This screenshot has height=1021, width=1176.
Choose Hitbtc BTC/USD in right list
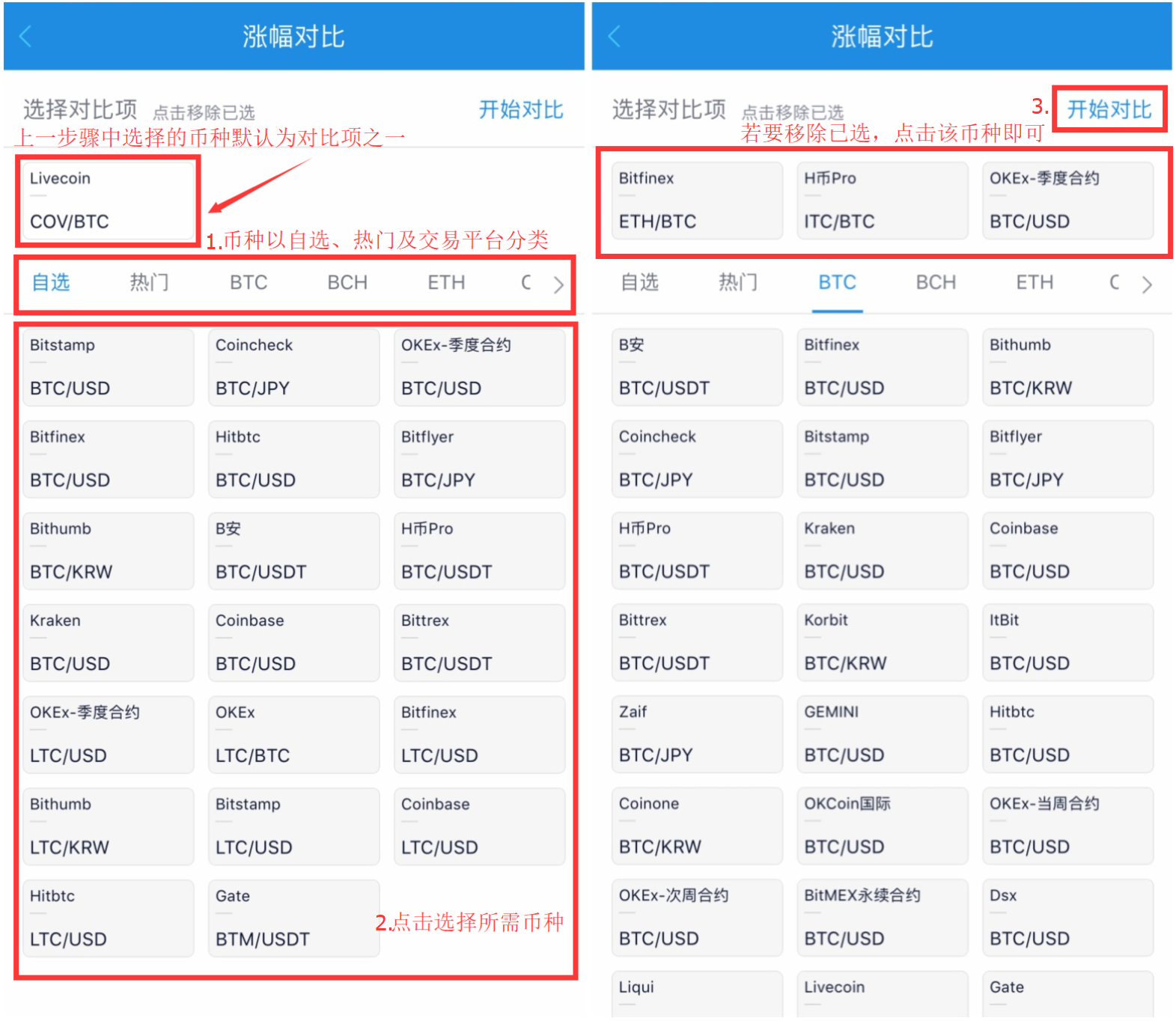[x=1068, y=734]
